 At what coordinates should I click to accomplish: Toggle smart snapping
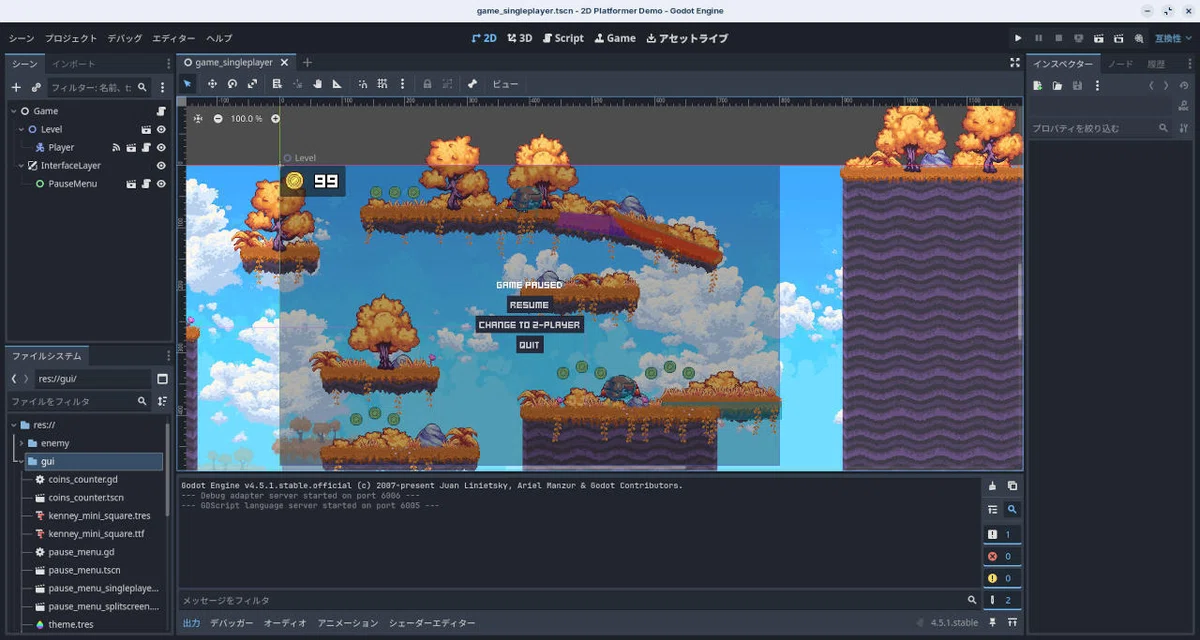tap(363, 84)
